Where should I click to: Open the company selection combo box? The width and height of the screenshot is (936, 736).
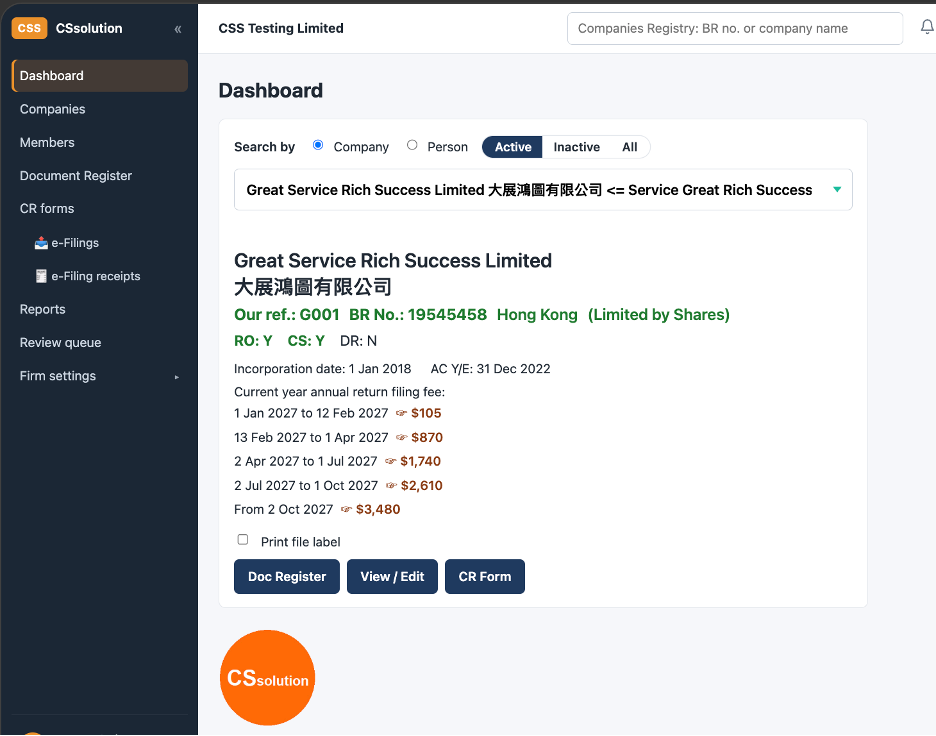(543, 190)
